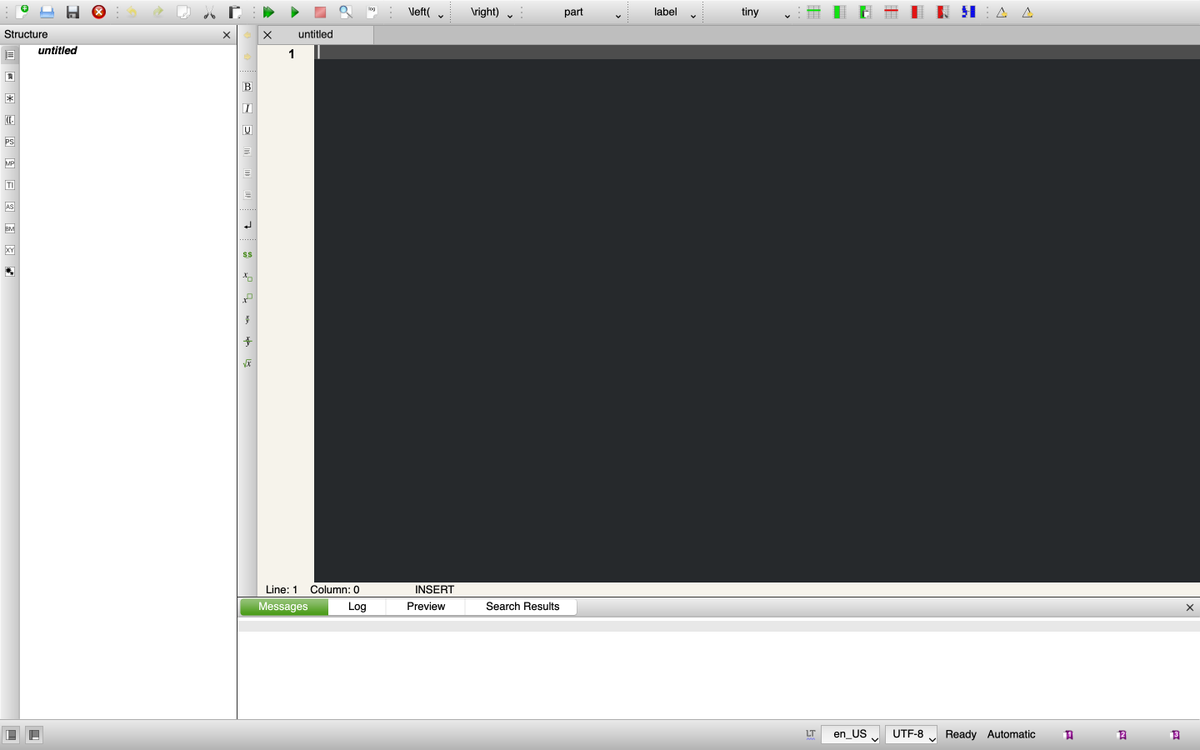Paste clipboard with the Paste icon
This screenshot has height=750, width=1200.
click(234, 12)
